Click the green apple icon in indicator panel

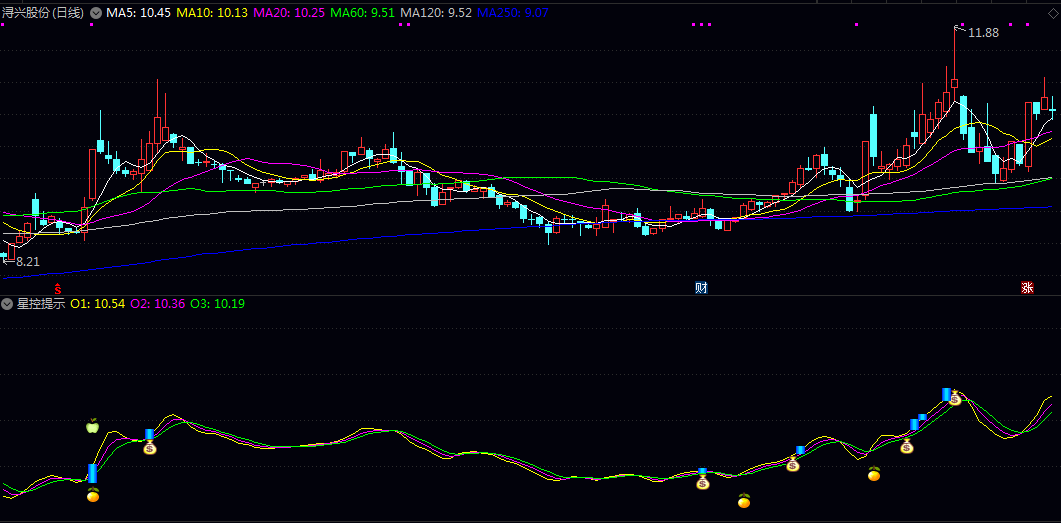(93, 427)
